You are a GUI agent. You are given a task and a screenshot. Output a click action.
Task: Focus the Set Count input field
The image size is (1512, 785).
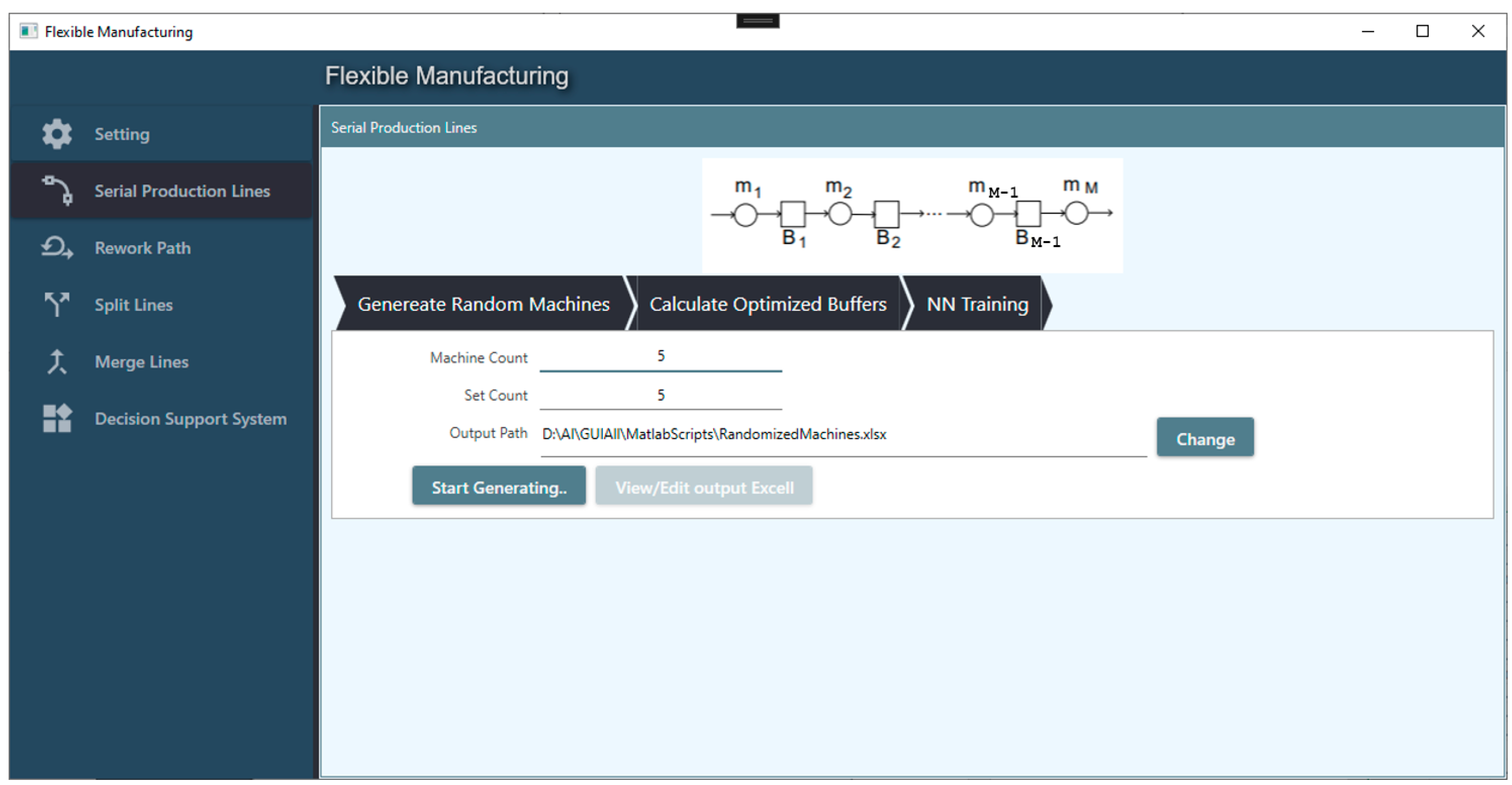point(660,396)
